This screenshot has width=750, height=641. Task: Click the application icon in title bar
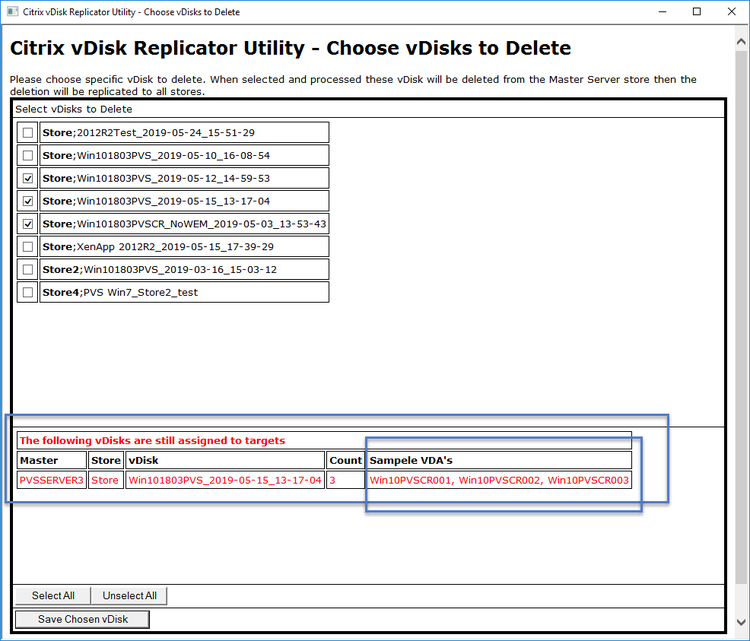[x=12, y=11]
